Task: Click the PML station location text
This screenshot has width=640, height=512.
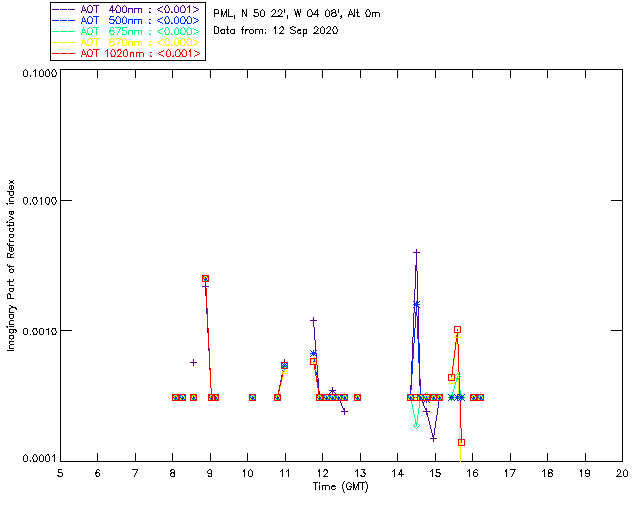Action: (297, 13)
